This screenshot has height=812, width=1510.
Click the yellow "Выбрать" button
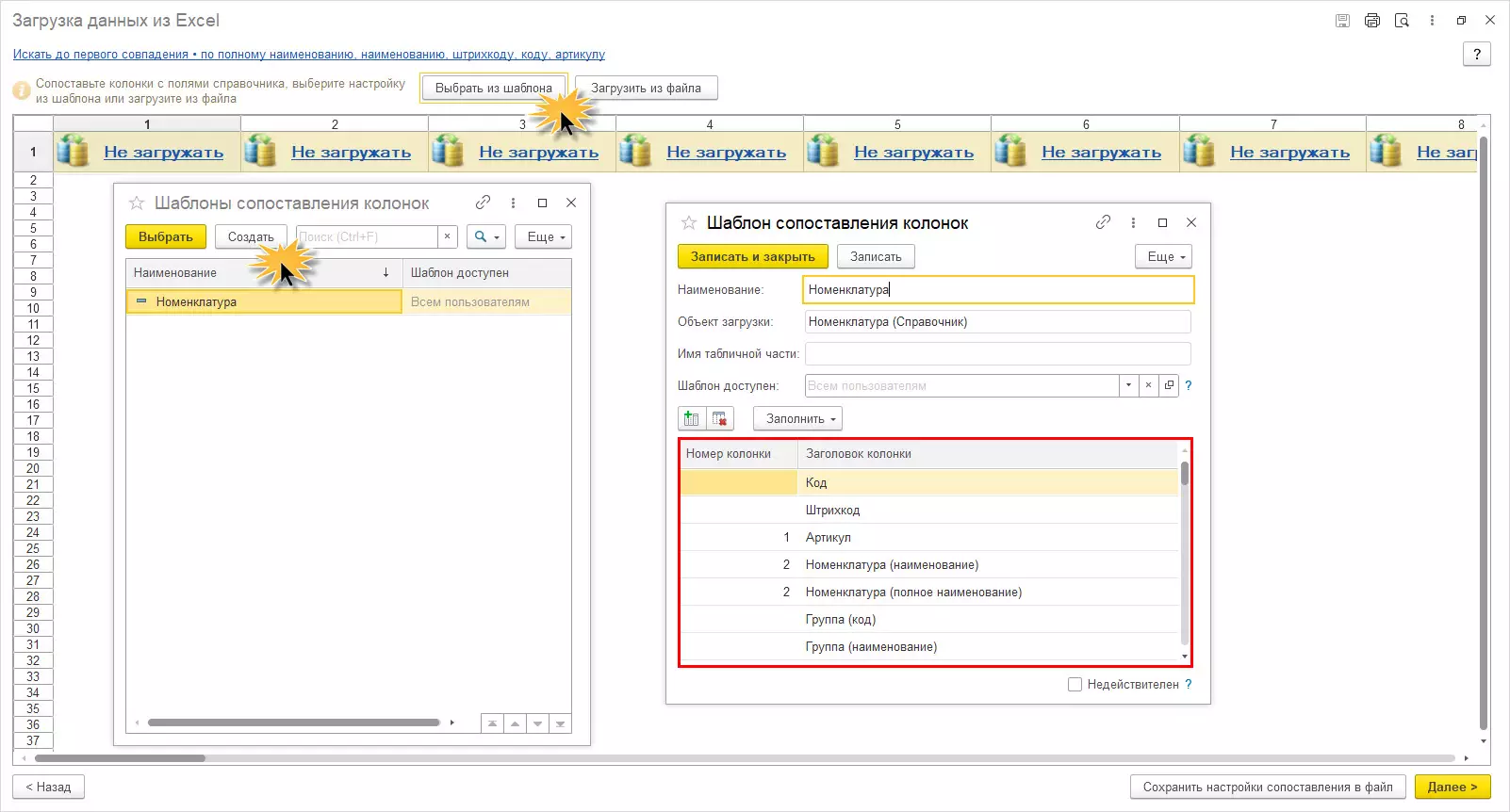pyautogui.click(x=166, y=236)
